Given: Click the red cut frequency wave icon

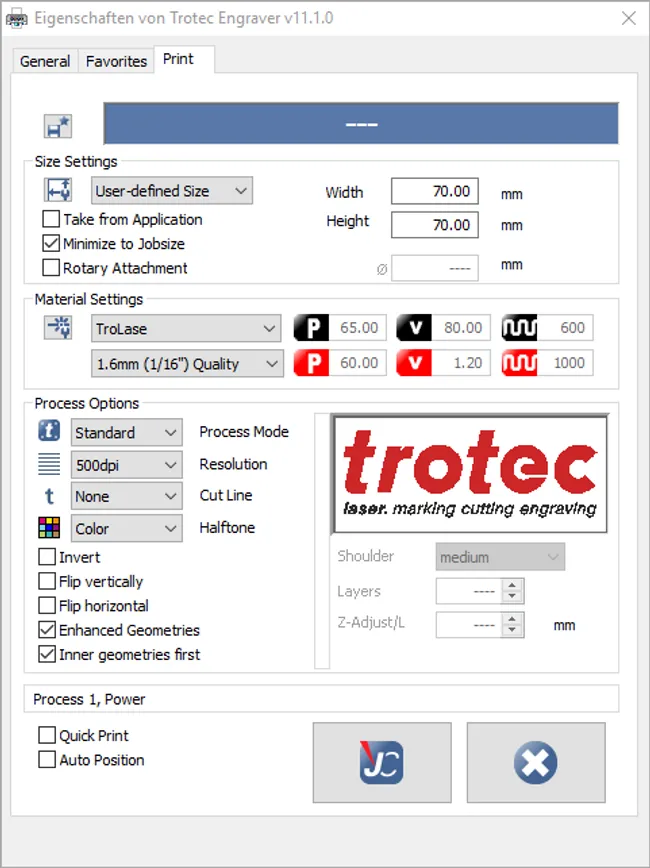Looking at the screenshot, I should 519,363.
